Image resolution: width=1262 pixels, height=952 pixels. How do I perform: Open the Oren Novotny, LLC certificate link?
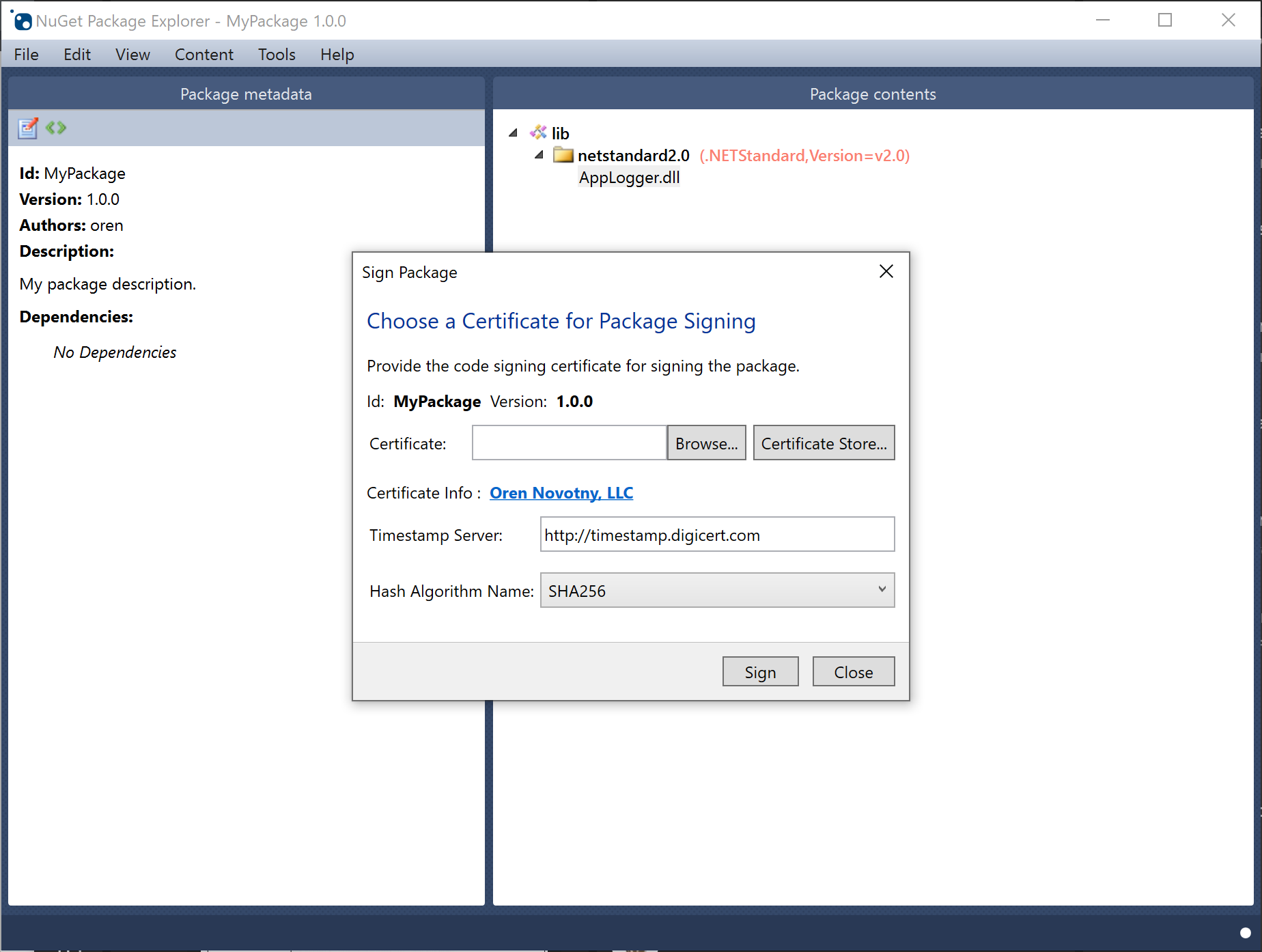561,493
